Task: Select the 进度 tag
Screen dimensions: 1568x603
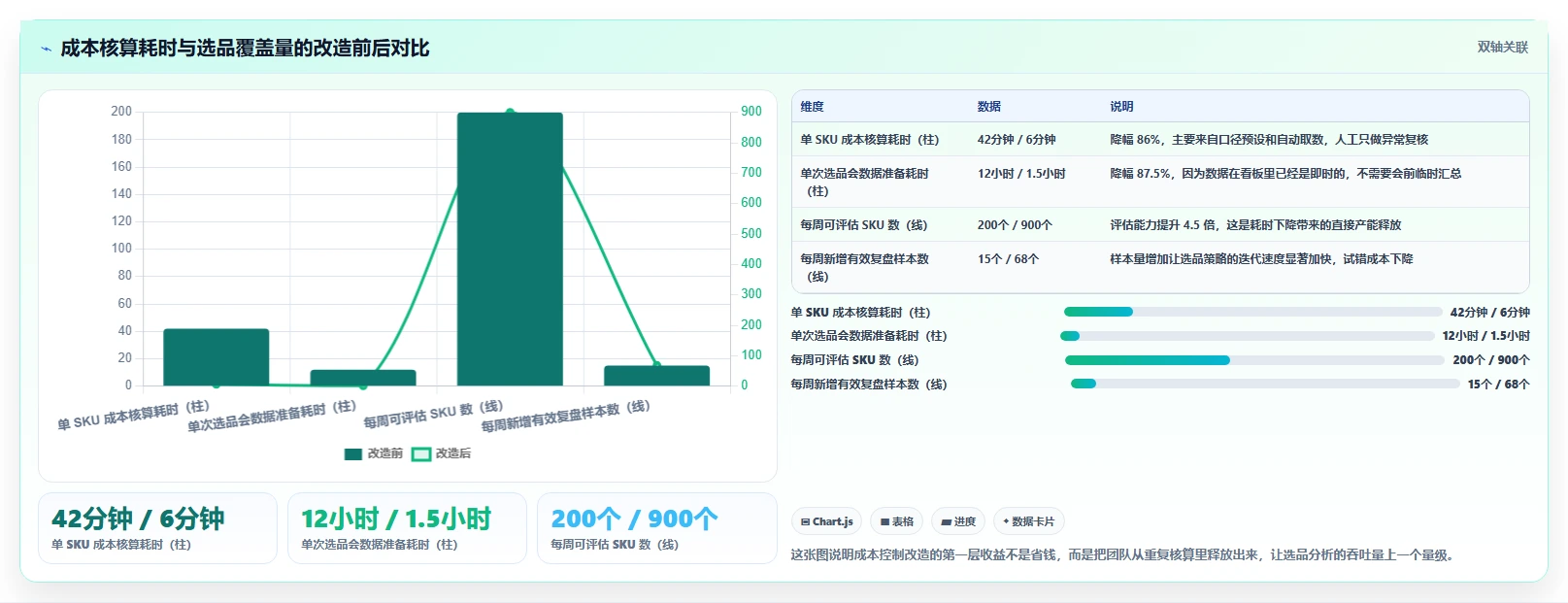Action: pyautogui.click(x=958, y=521)
